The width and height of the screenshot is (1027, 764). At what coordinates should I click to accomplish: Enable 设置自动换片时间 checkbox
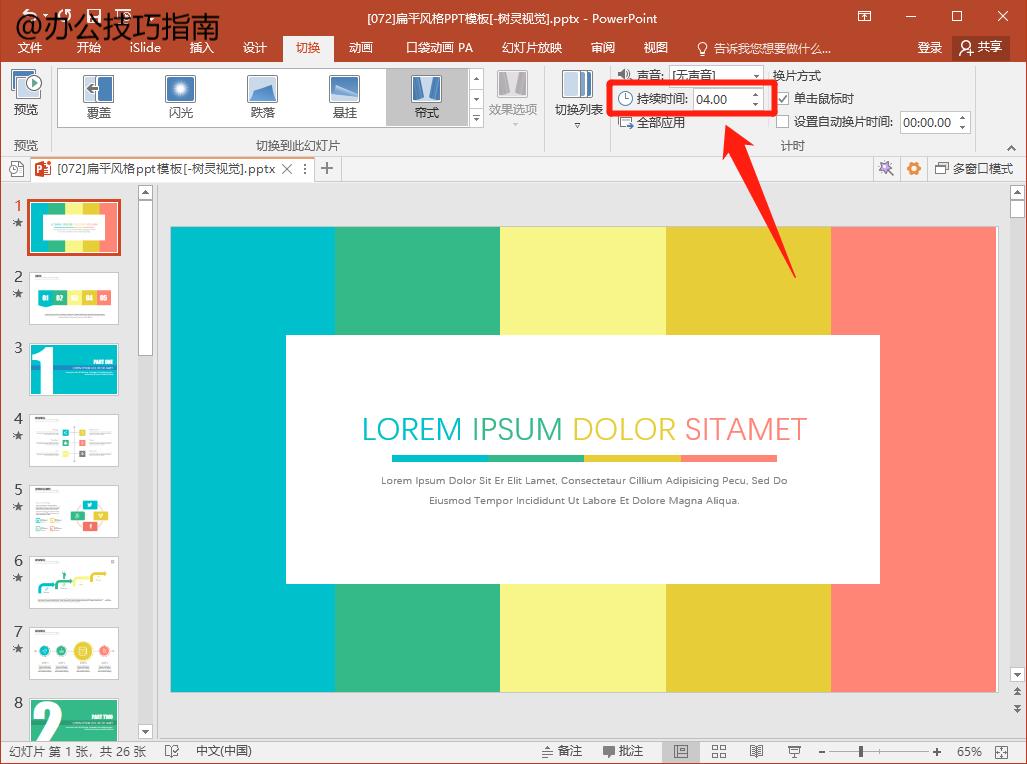tap(783, 122)
